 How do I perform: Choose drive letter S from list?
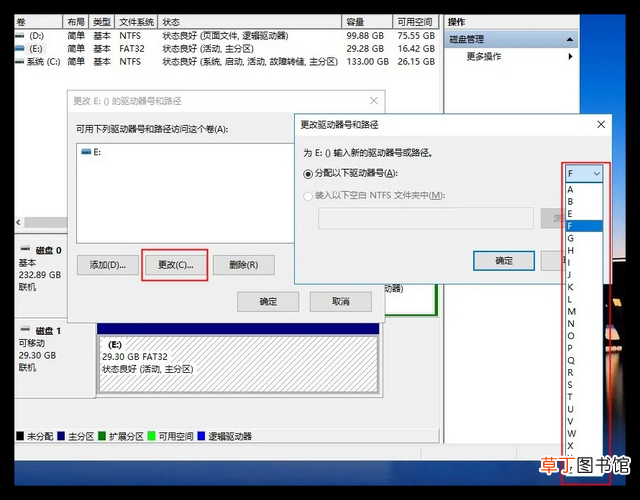(x=584, y=385)
